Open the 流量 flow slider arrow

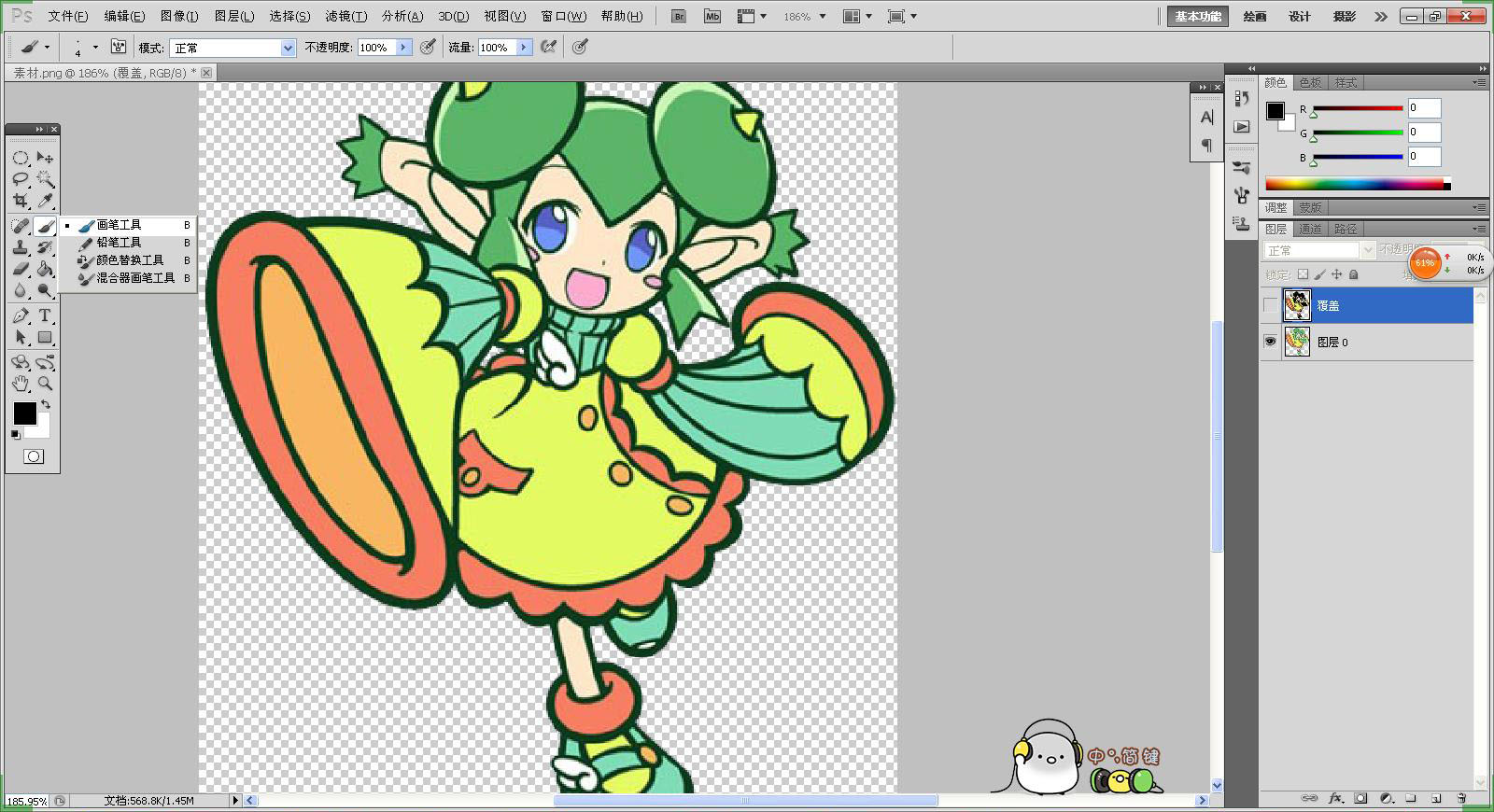(524, 48)
